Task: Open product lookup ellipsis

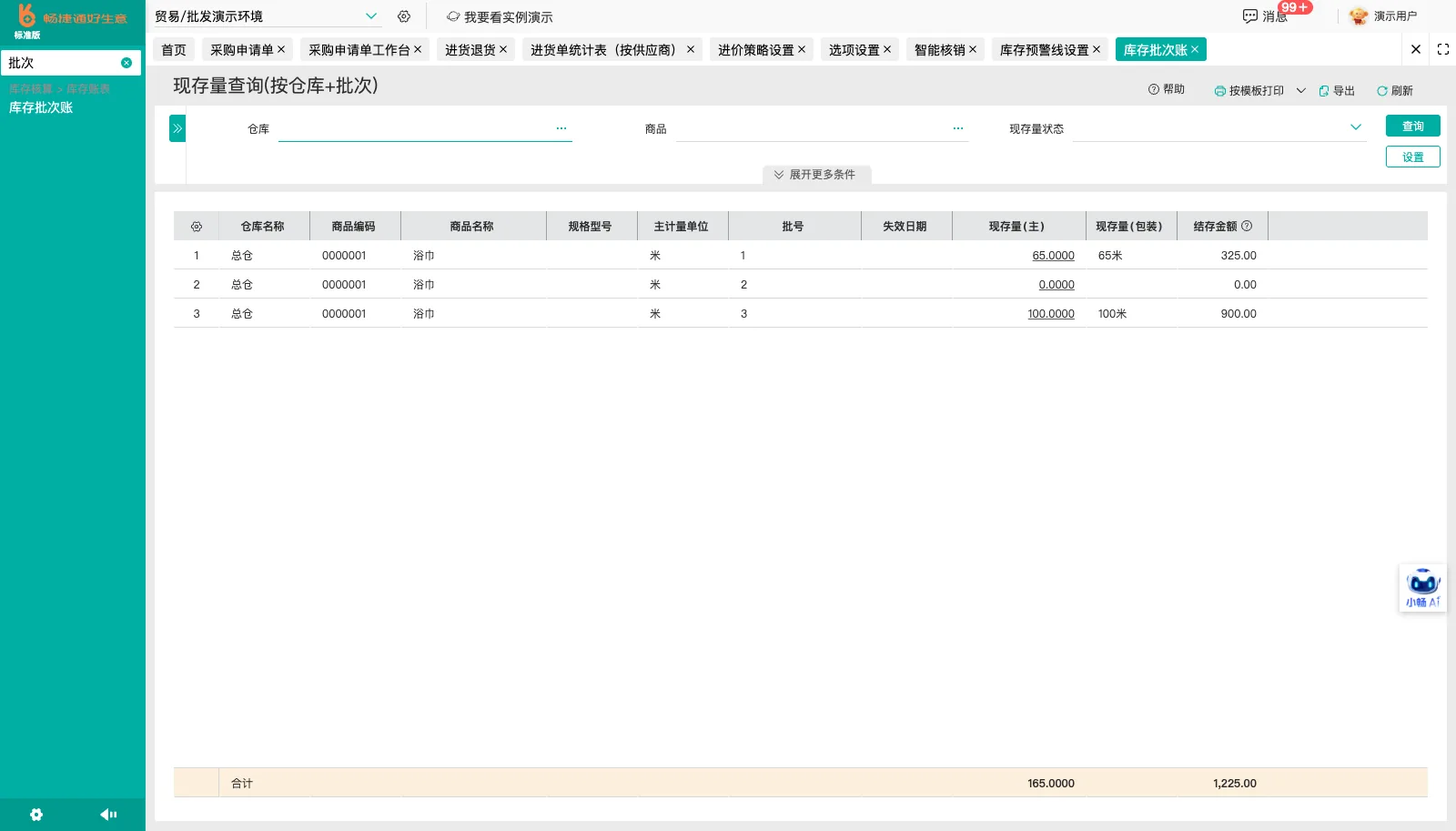Action: [958, 128]
